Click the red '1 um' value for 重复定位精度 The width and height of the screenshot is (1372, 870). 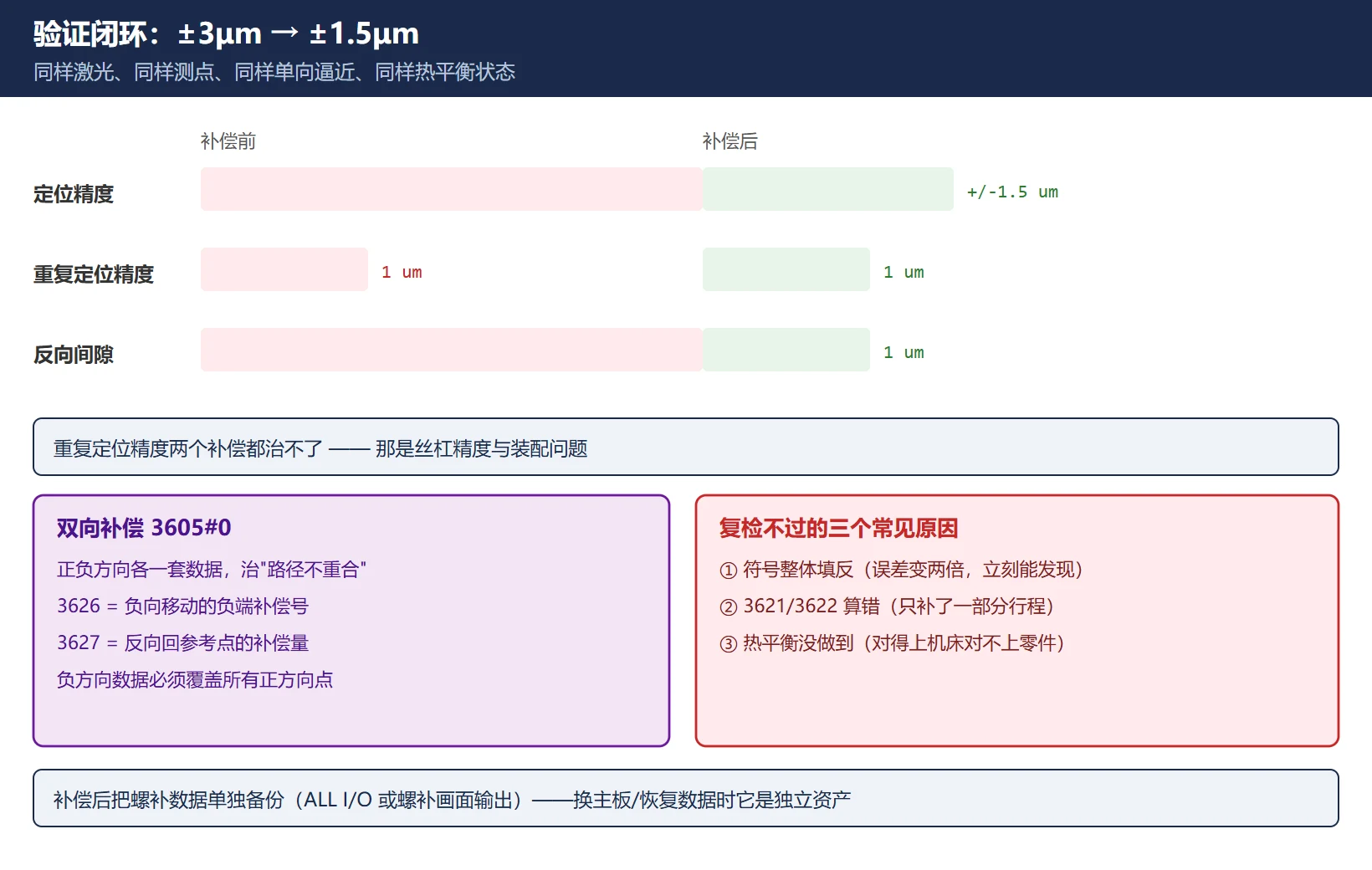tap(402, 272)
